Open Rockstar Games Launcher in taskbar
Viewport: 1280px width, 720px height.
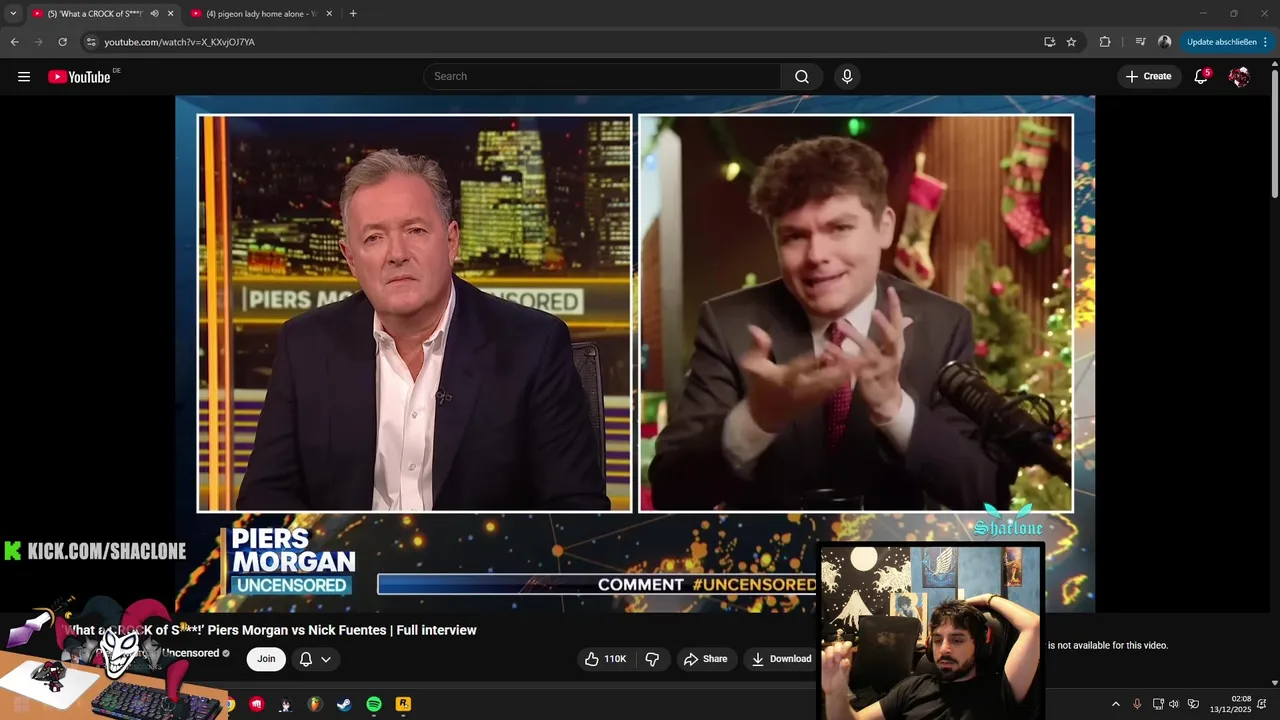point(403,704)
